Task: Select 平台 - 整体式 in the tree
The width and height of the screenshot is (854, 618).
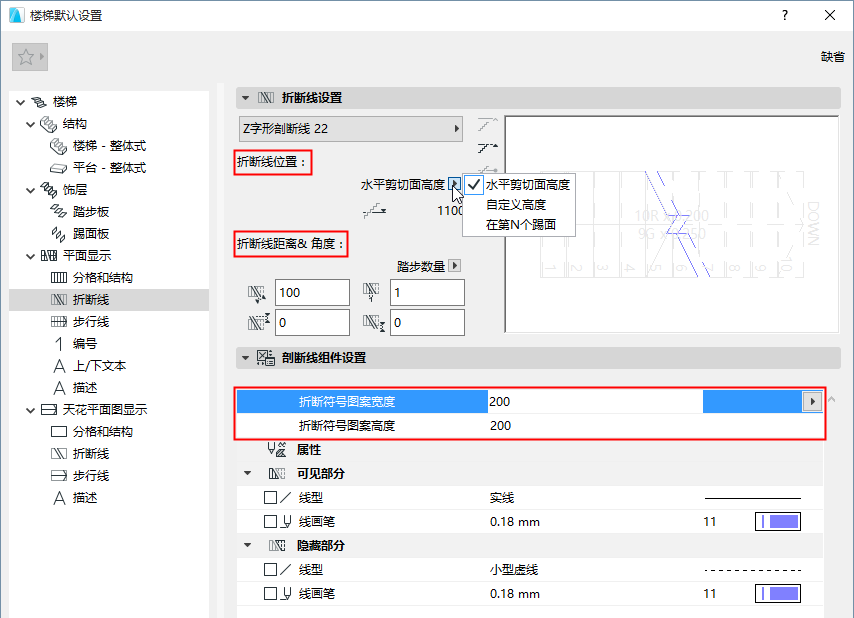Action: (x=109, y=168)
